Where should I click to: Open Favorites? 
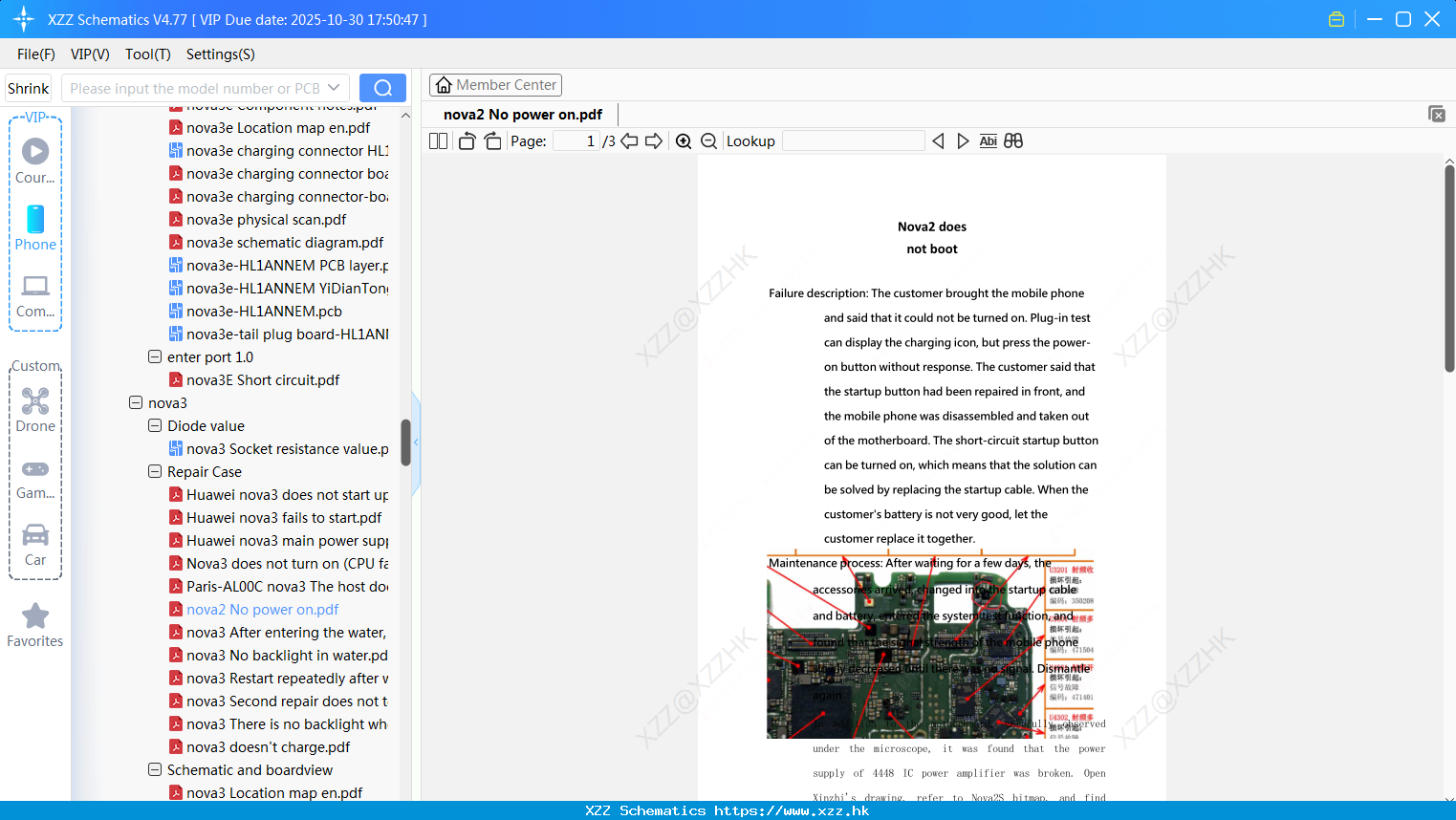[35, 625]
